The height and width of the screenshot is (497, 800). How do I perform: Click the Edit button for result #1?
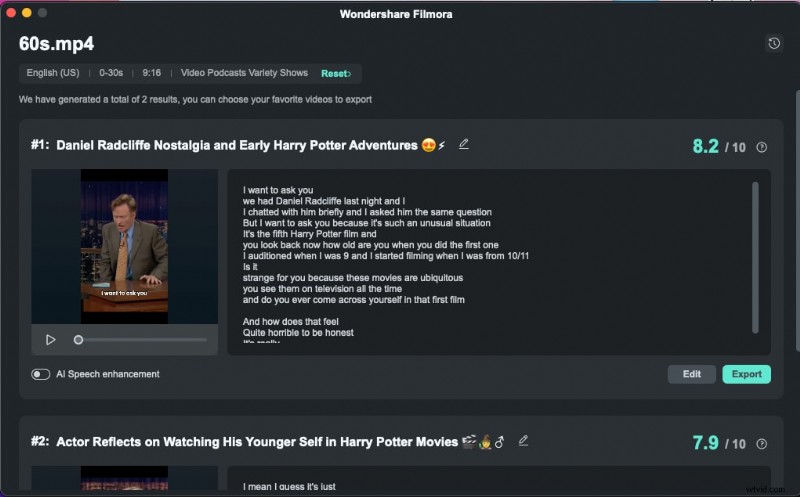pos(691,374)
